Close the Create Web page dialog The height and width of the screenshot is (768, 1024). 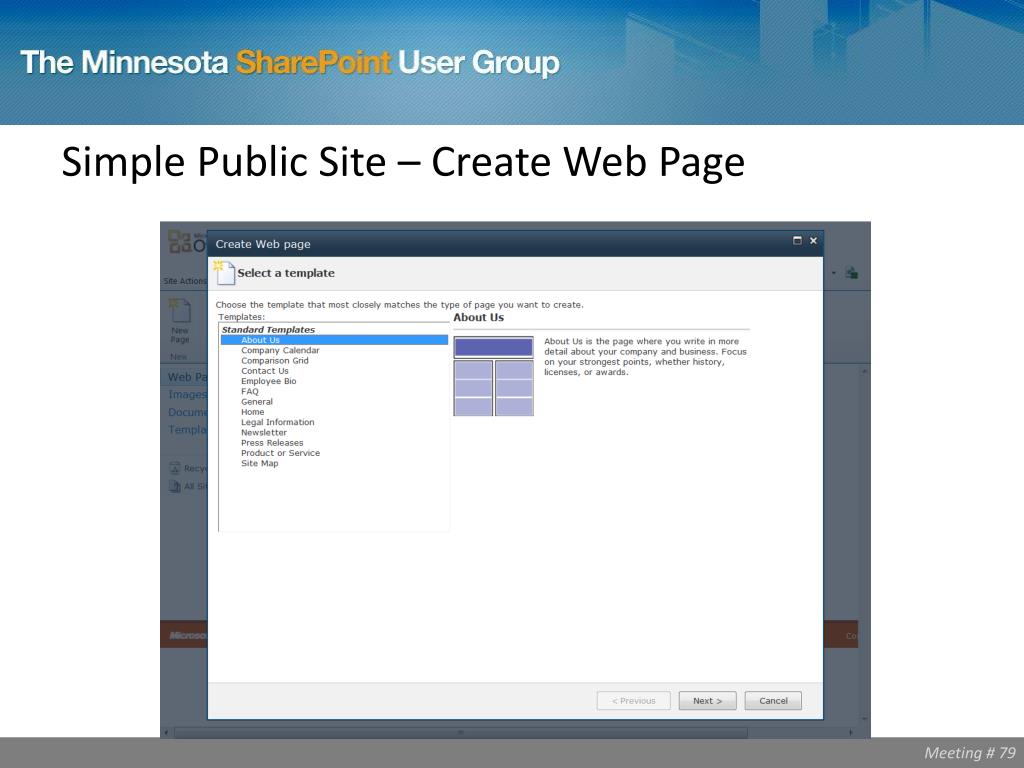(814, 241)
